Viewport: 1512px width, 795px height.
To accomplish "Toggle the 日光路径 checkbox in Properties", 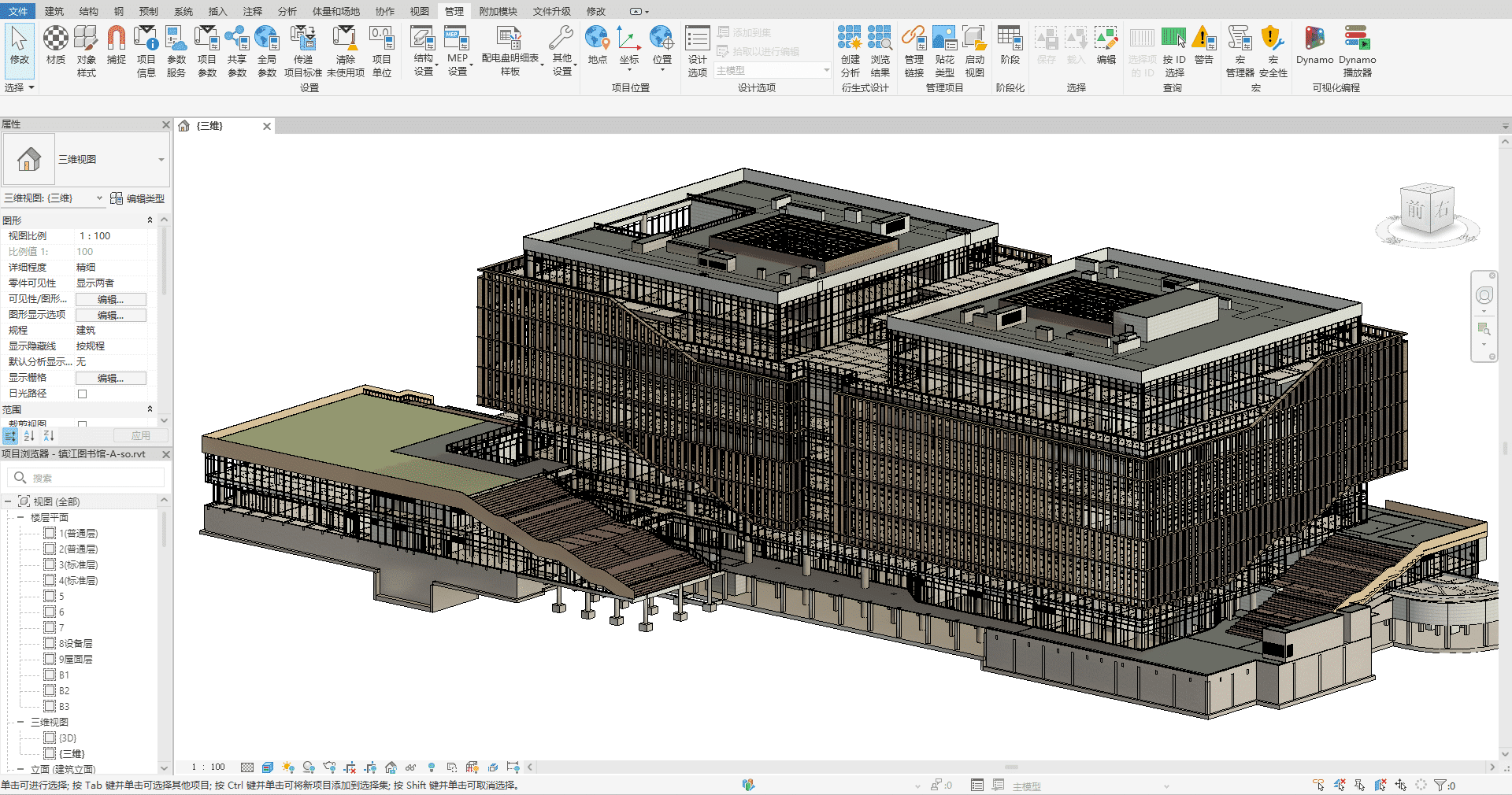I will point(81,394).
